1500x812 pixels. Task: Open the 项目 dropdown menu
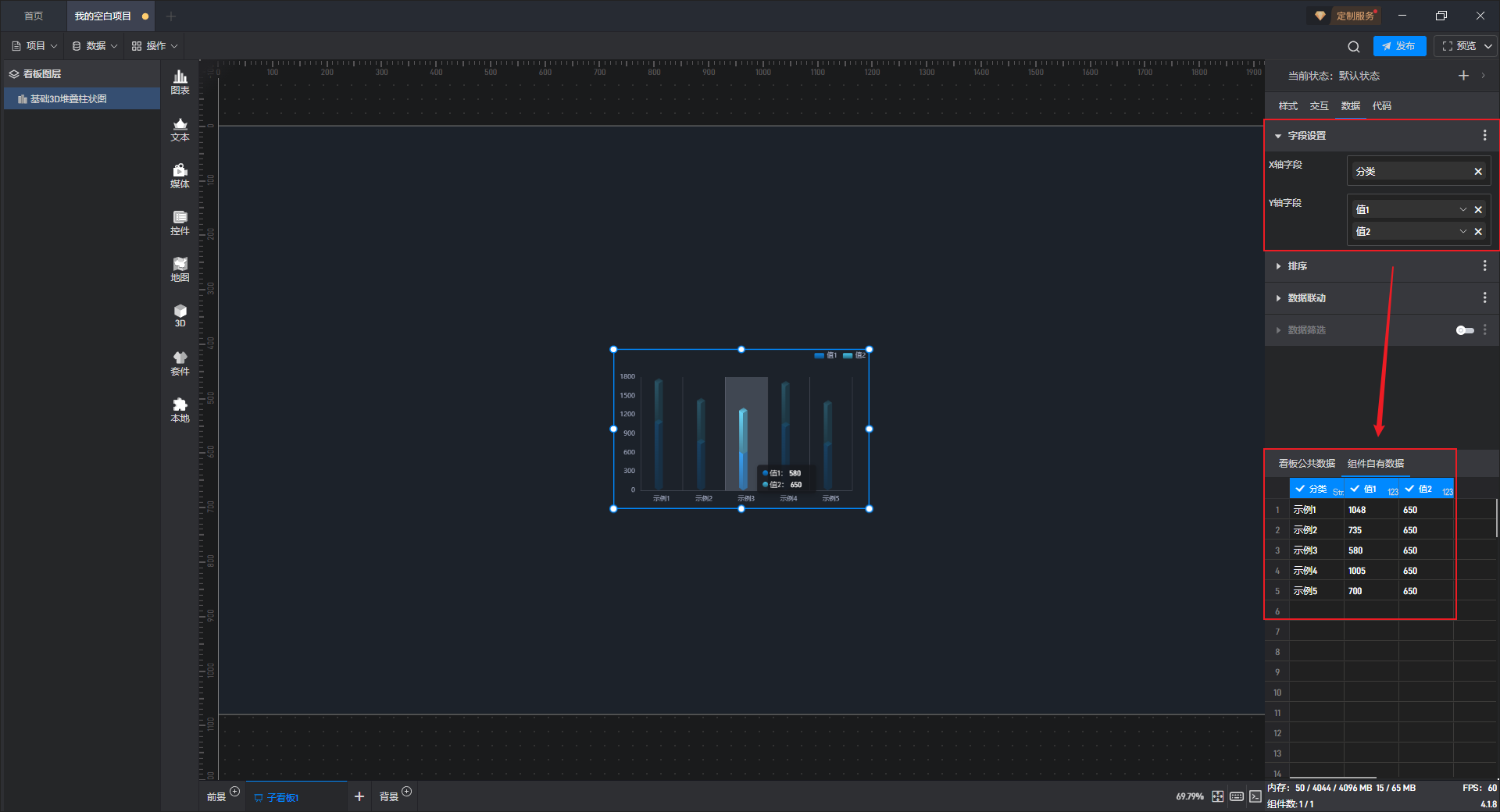click(34, 46)
